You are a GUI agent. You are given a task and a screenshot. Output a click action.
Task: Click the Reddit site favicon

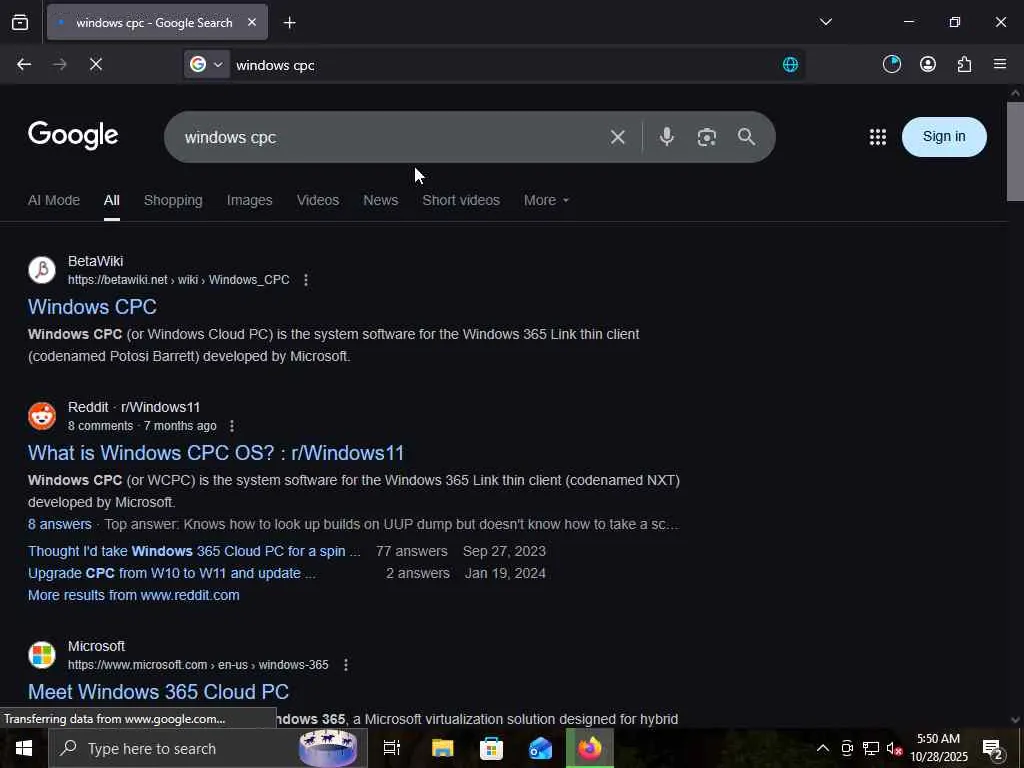42,416
